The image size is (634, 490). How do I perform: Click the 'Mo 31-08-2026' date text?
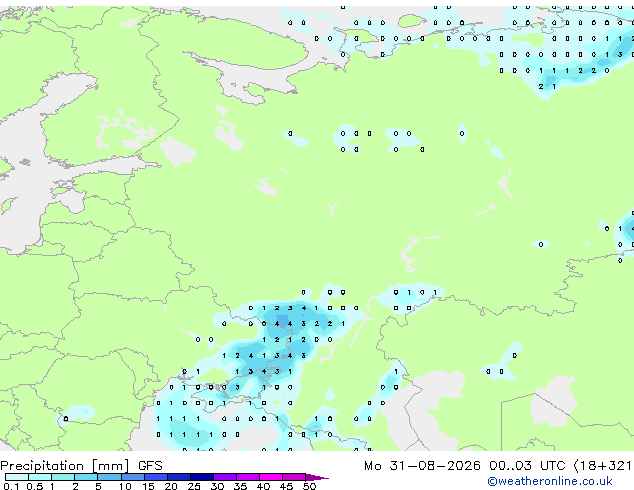(x=422, y=466)
